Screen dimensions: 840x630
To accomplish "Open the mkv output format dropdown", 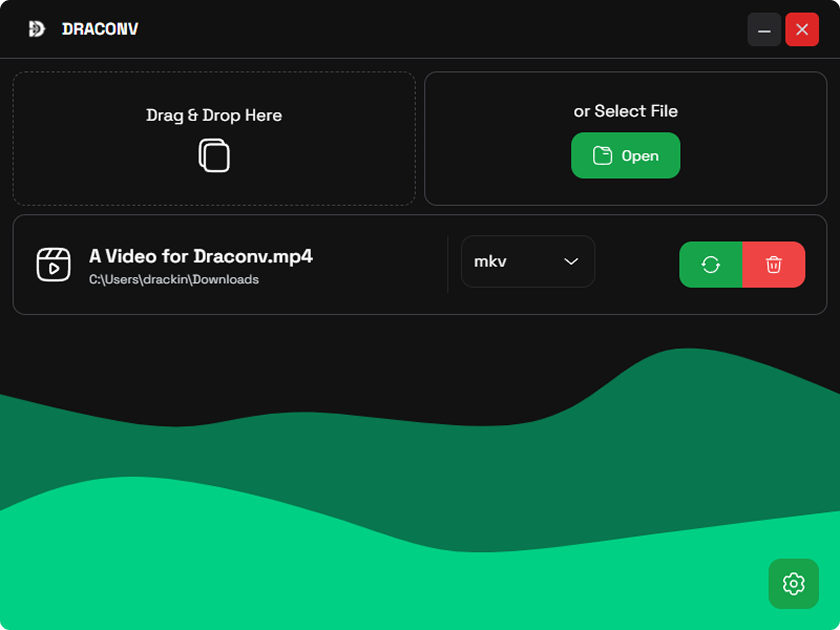I will pyautogui.click(x=528, y=261).
